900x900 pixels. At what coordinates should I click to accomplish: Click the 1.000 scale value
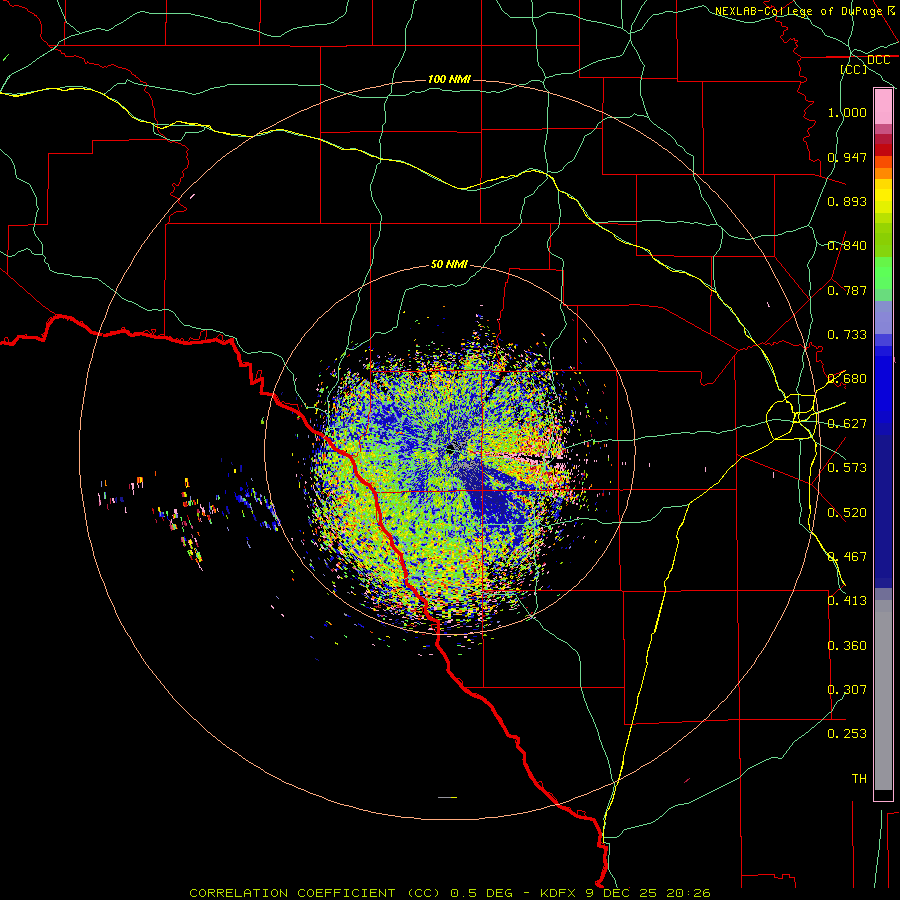(x=847, y=112)
